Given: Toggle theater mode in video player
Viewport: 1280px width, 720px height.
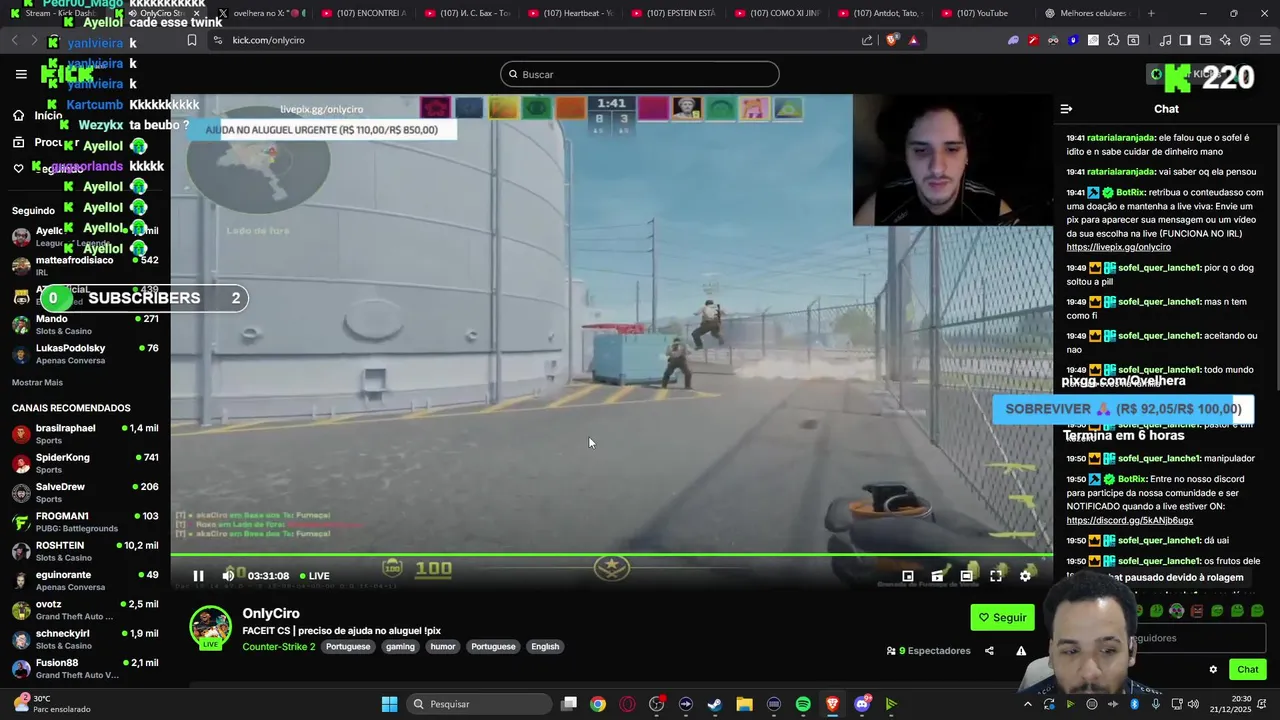Looking at the screenshot, I should click(966, 576).
